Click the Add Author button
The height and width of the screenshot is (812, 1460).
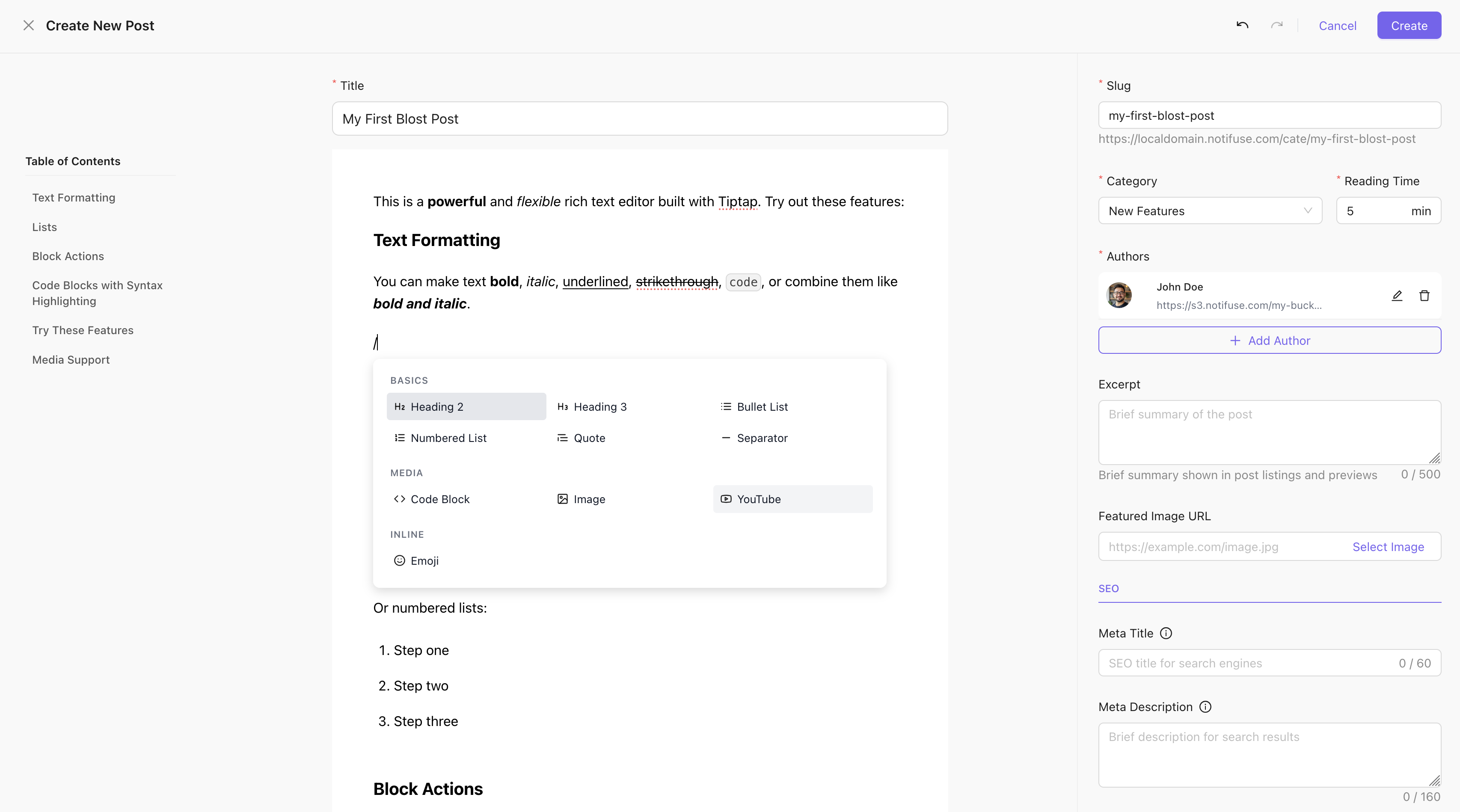[1269, 340]
